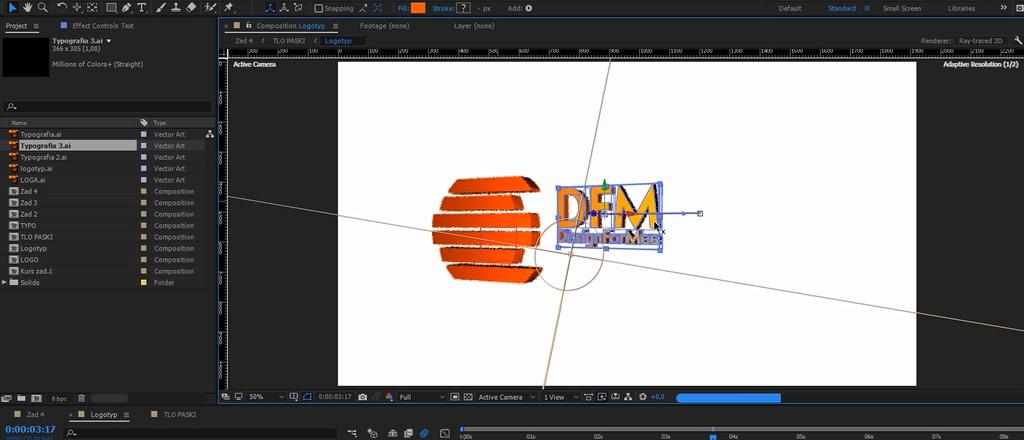Switch to the Default workspace
Screen dimensions: 1024x440
[790, 8]
